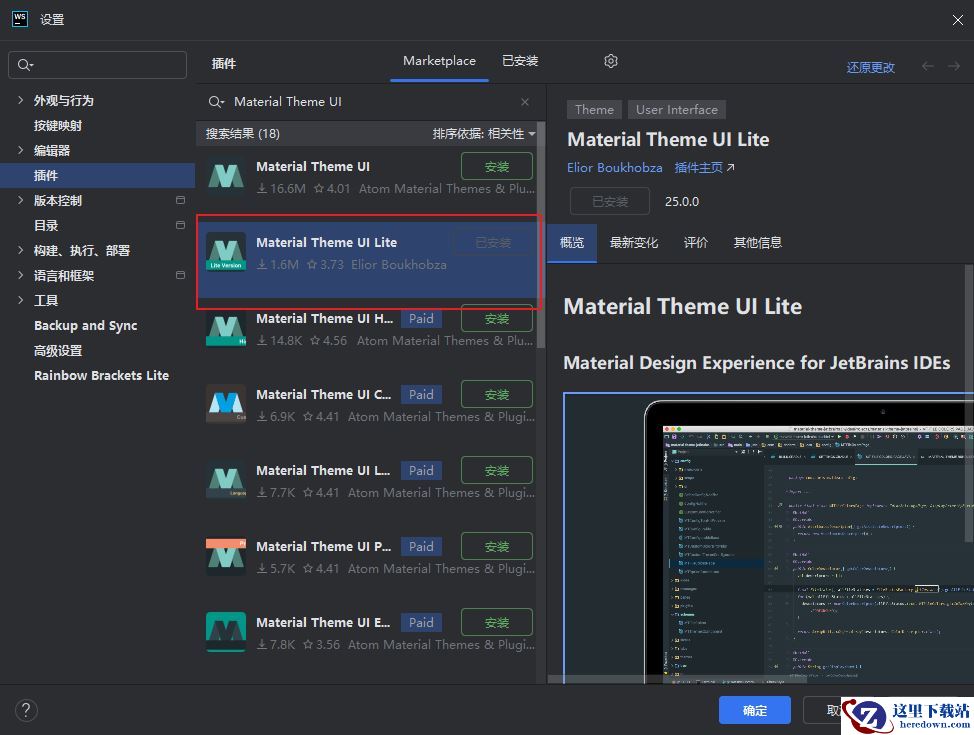Open the 概览 details tab

tap(571, 242)
